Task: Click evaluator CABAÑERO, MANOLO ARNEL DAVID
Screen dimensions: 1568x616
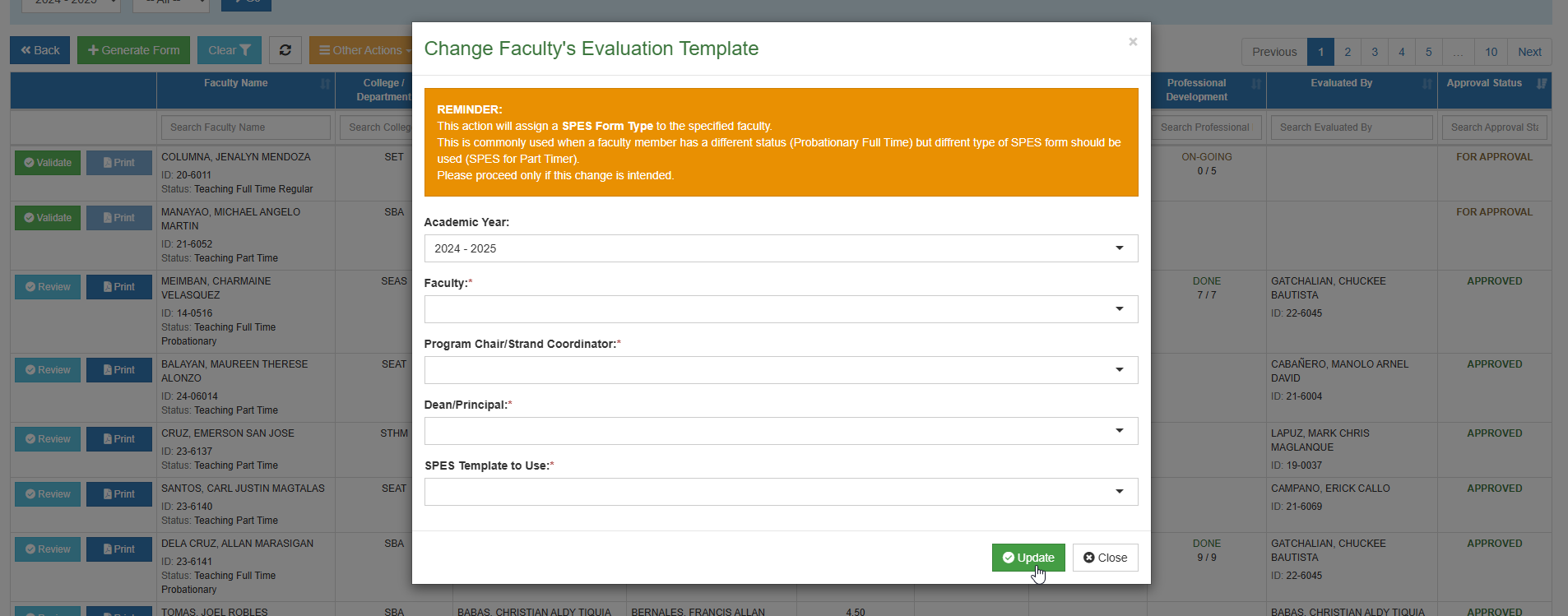Action: click(1339, 371)
